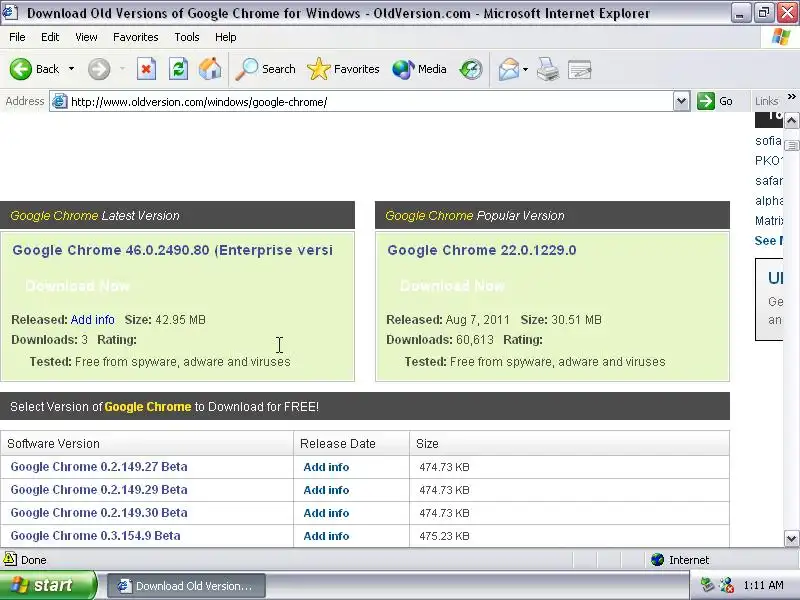Refresh the page with the green arrows icon
This screenshot has height=600, width=800.
click(178, 69)
